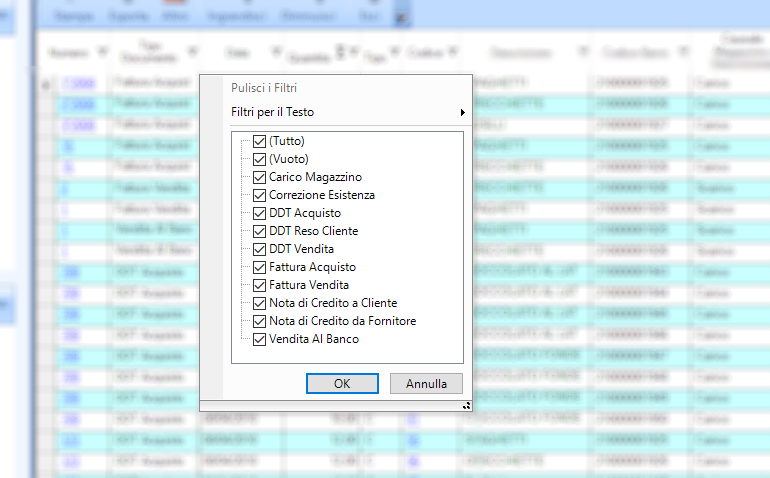This screenshot has width=770, height=478.
Task: Uncheck the Vendita Al Banco filter option
Action: (x=260, y=339)
